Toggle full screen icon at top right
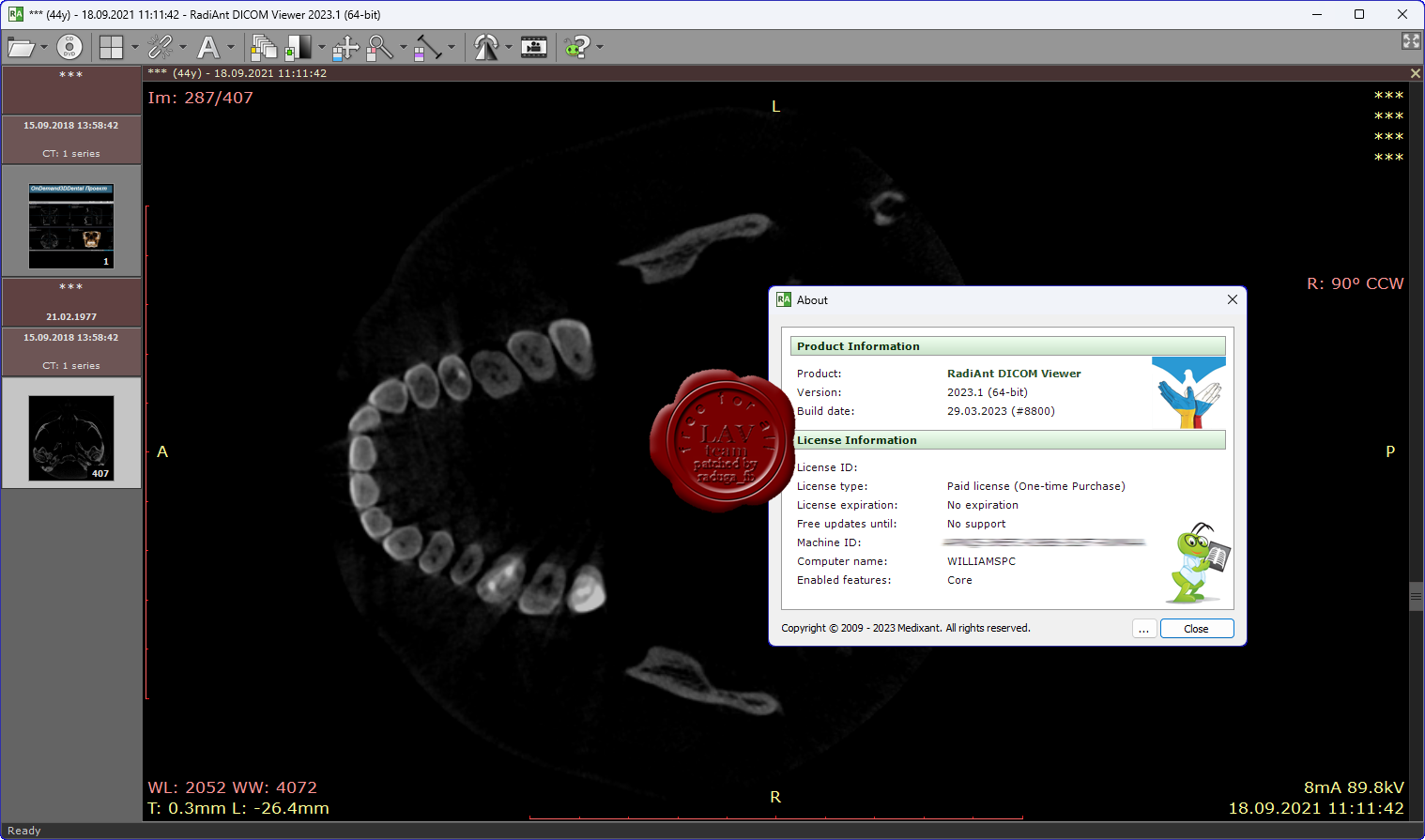Image resolution: width=1425 pixels, height=840 pixels. tap(1411, 41)
